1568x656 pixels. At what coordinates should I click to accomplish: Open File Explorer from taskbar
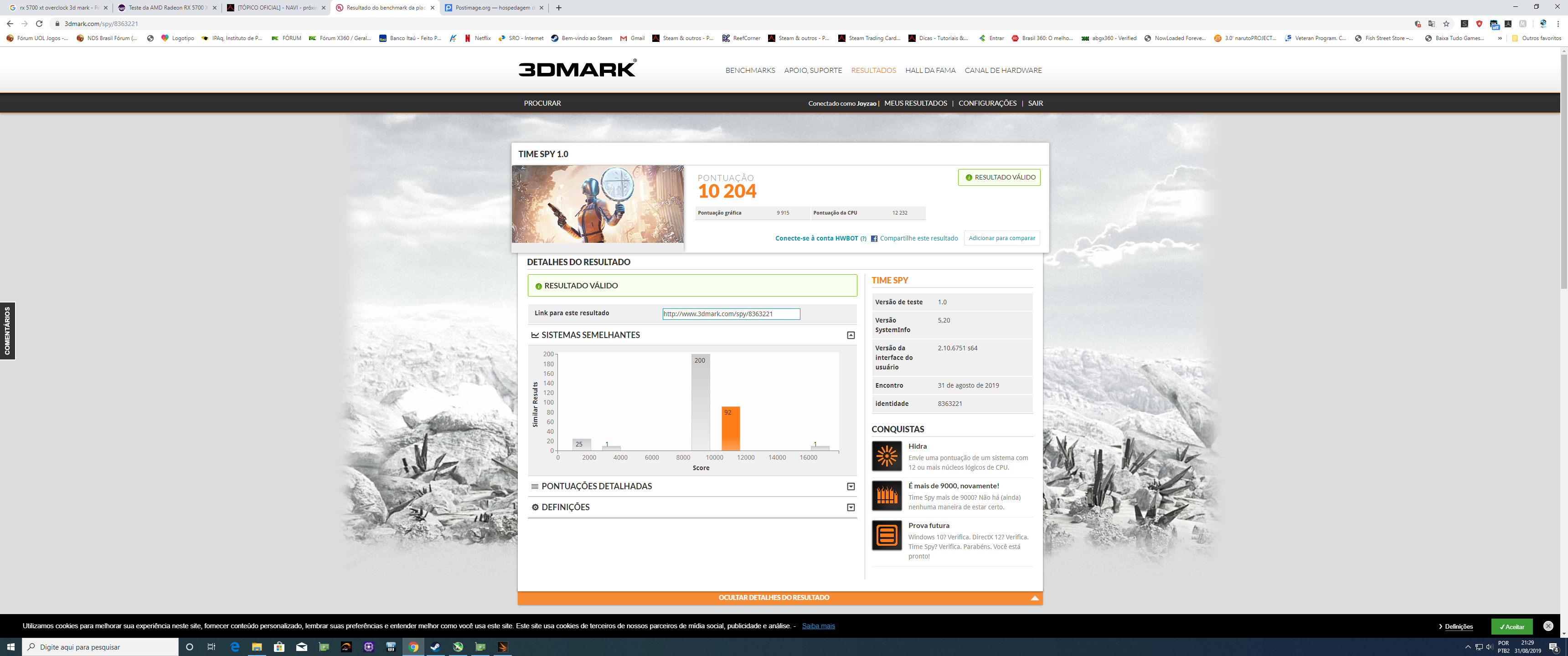pos(256,647)
